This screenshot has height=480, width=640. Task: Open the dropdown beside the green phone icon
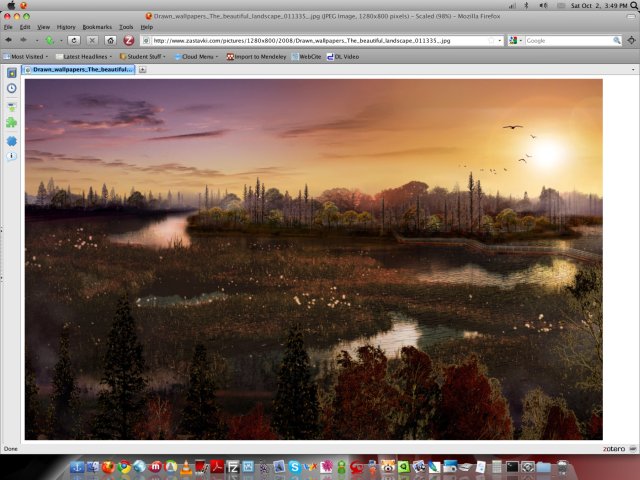click(x=61, y=41)
